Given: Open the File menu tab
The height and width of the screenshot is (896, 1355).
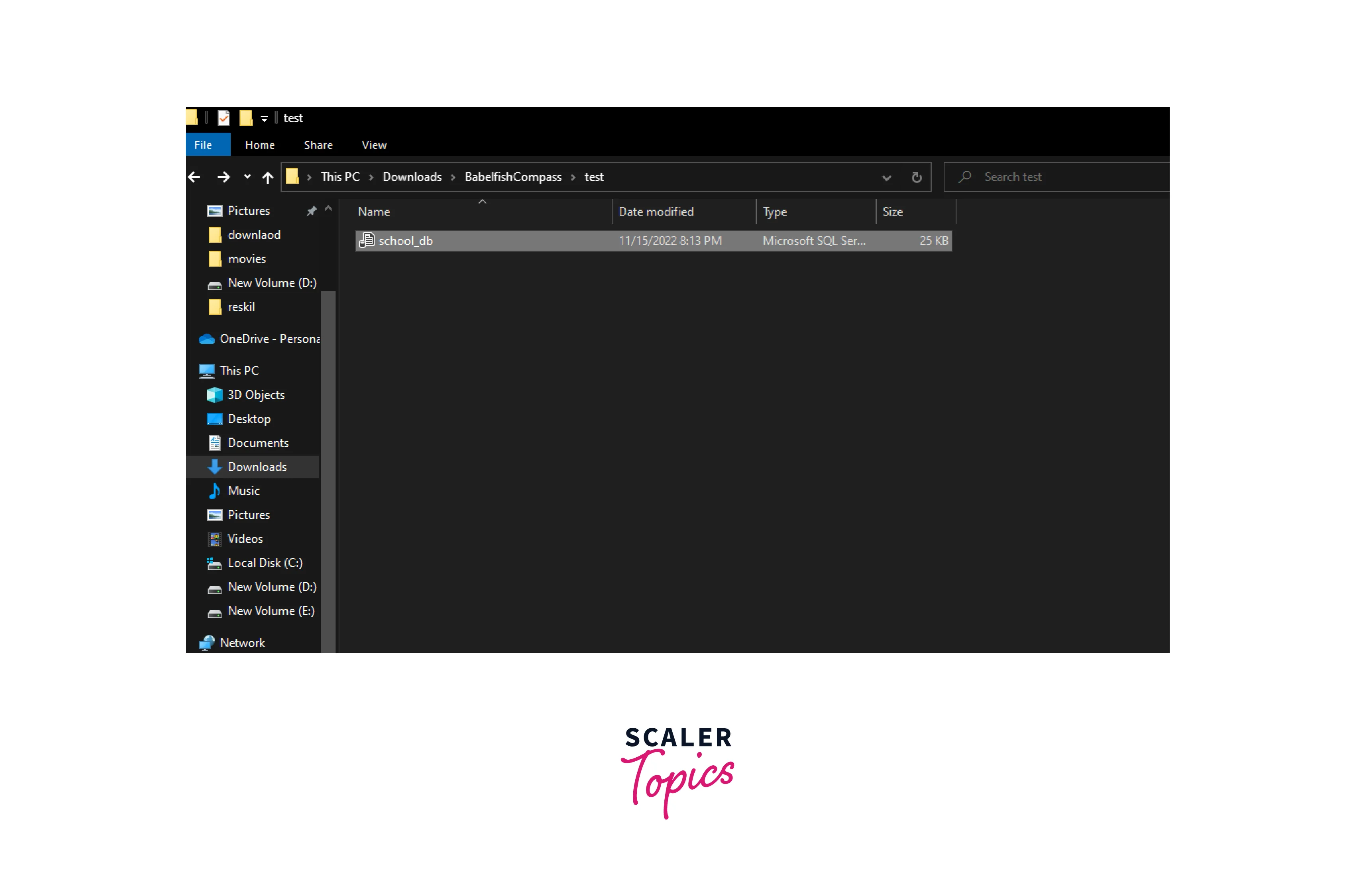Looking at the screenshot, I should click(203, 145).
